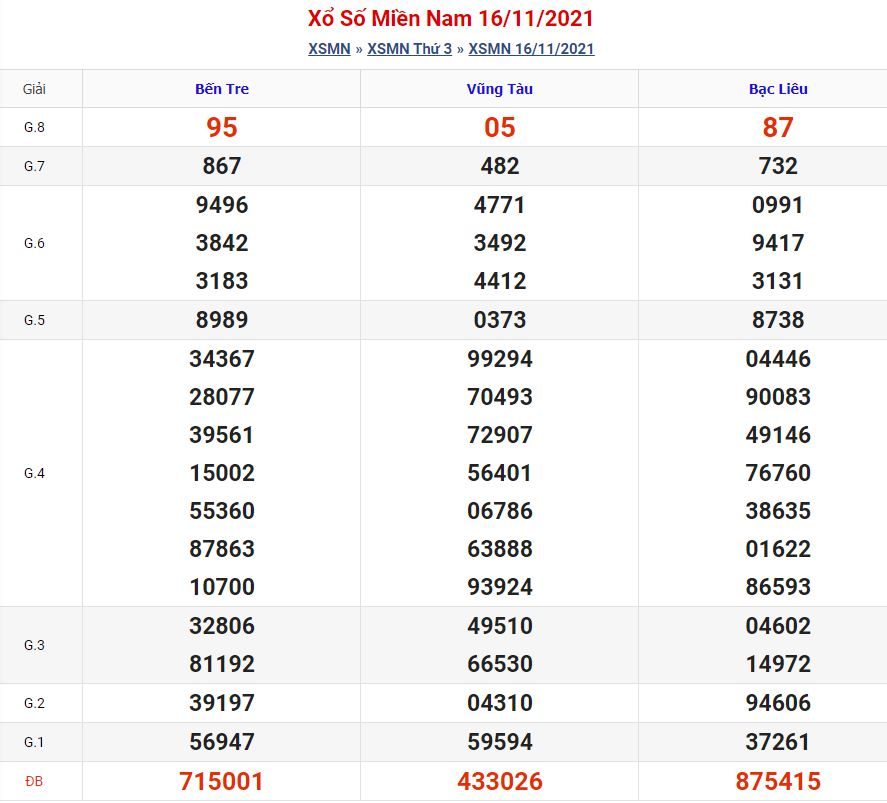This screenshot has height=803, width=887.
Task: Select G.4 number 39561
Action: [x=222, y=435]
